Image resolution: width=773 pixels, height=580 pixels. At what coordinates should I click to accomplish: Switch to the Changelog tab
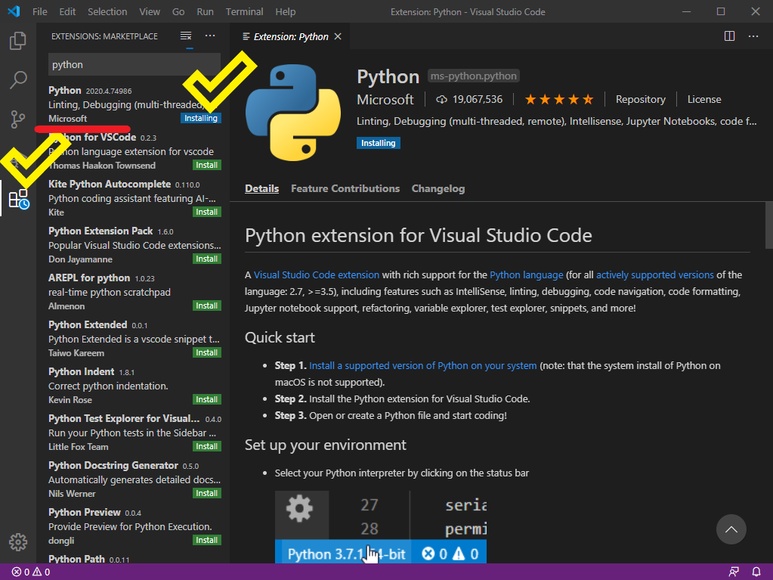click(438, 189)
